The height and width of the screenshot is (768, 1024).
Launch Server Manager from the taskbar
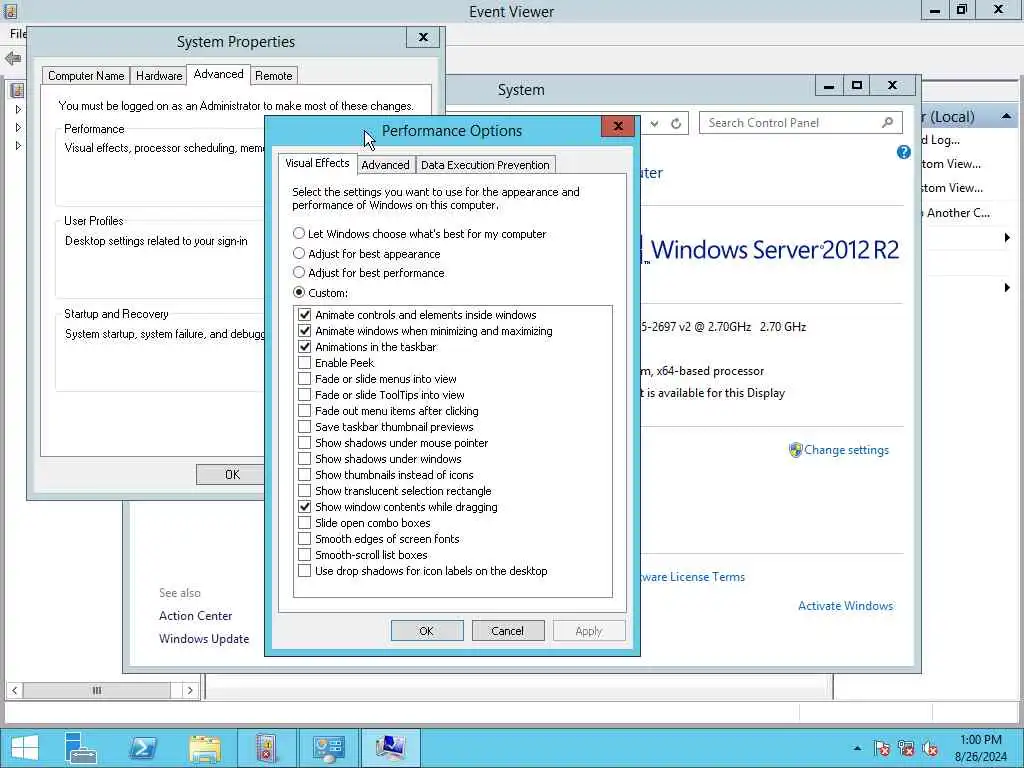point(82,748)
